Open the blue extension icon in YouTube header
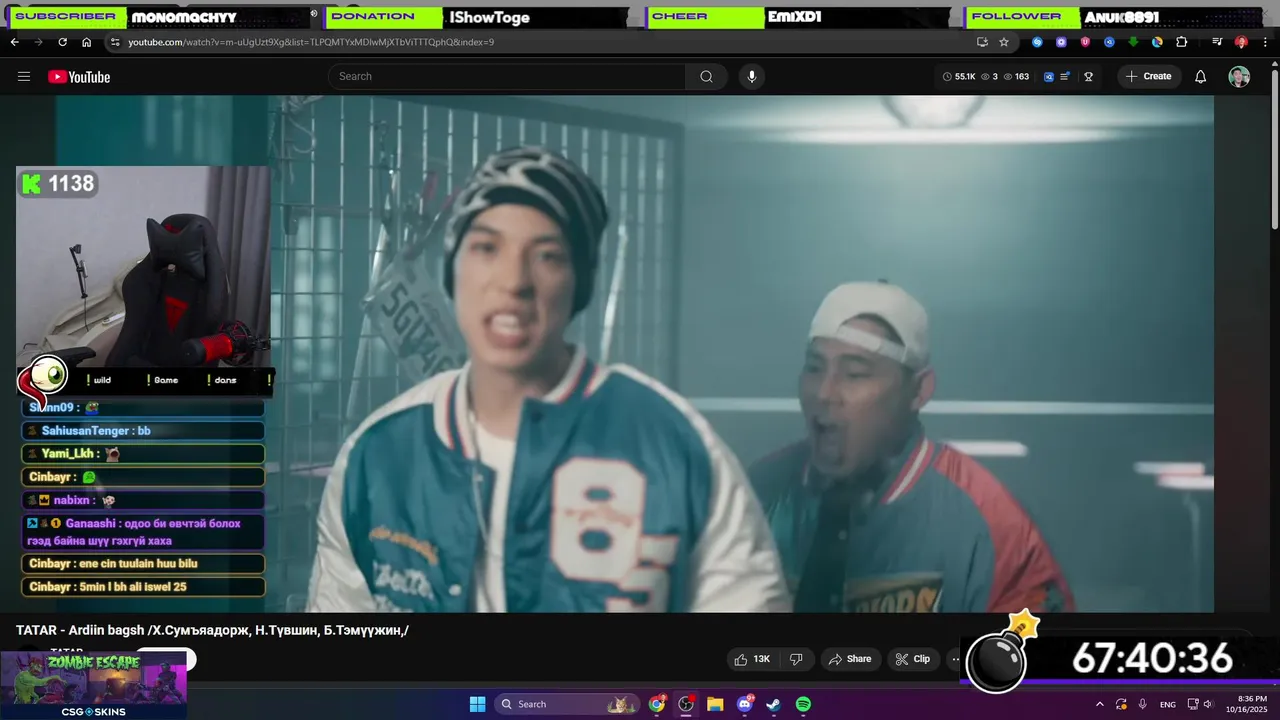The width and height of the screenshot is (1280, 720). pyautogui.click(x=1049, y=76)
